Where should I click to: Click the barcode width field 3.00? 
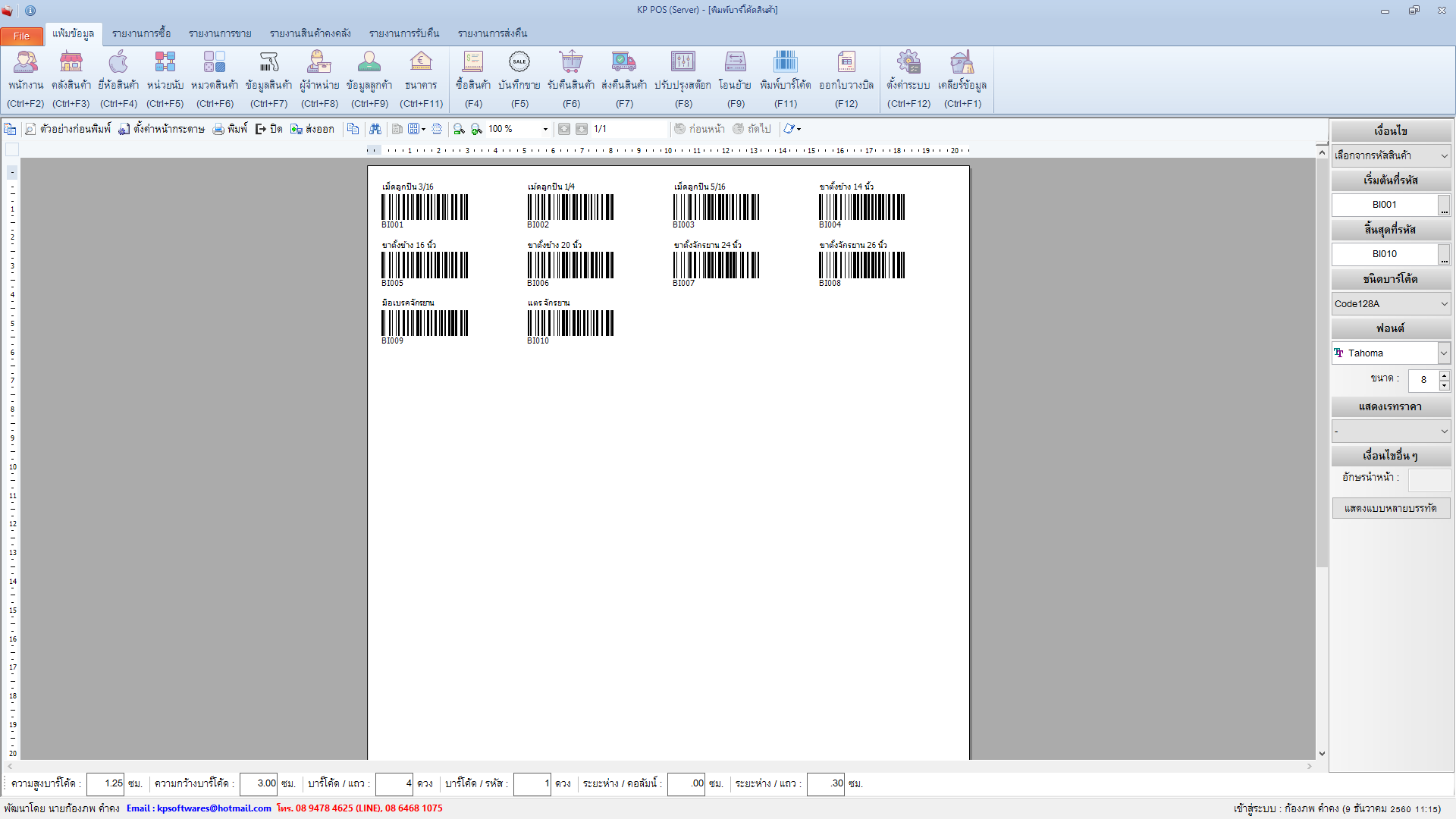(259, 783)
